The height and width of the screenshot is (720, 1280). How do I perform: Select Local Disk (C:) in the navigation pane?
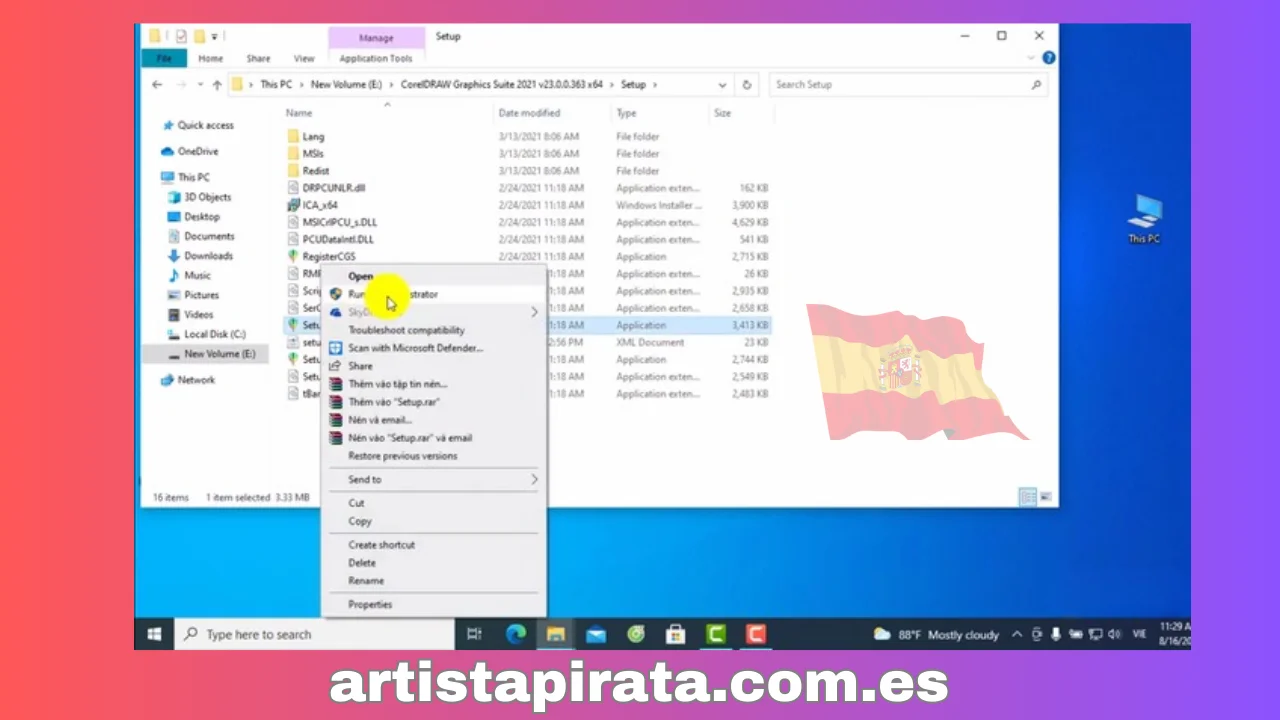[x=215, y=334]
